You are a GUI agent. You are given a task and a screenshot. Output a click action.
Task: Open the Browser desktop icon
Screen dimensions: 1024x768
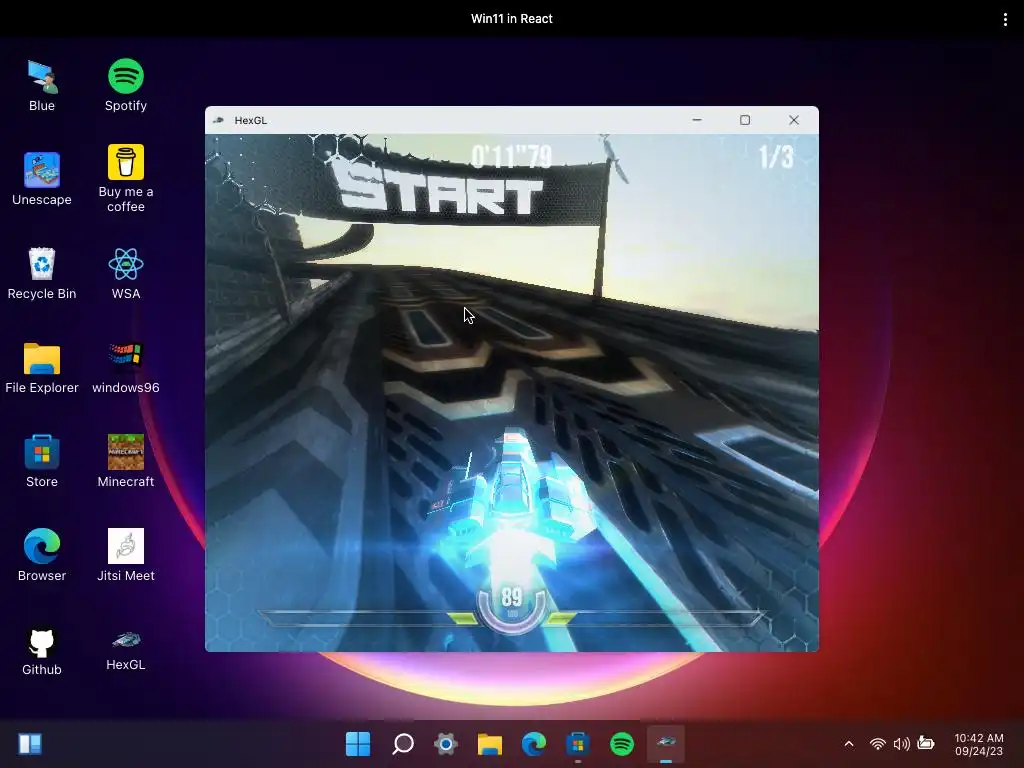pyautogui.click(x=42, y=556)
